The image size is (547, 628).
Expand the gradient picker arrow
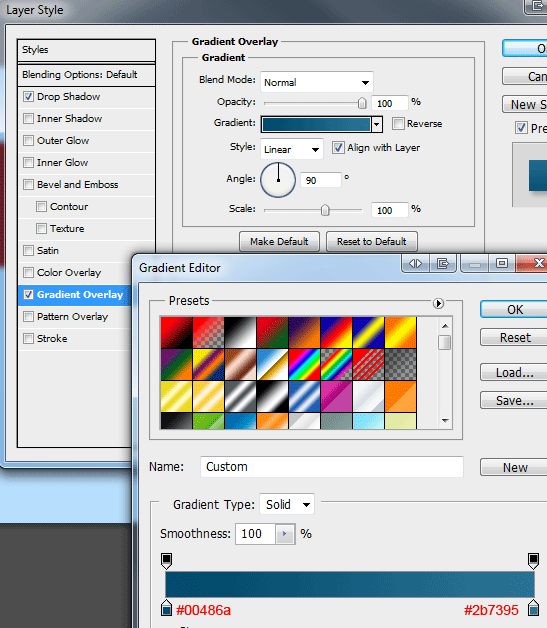coord(376,125)
